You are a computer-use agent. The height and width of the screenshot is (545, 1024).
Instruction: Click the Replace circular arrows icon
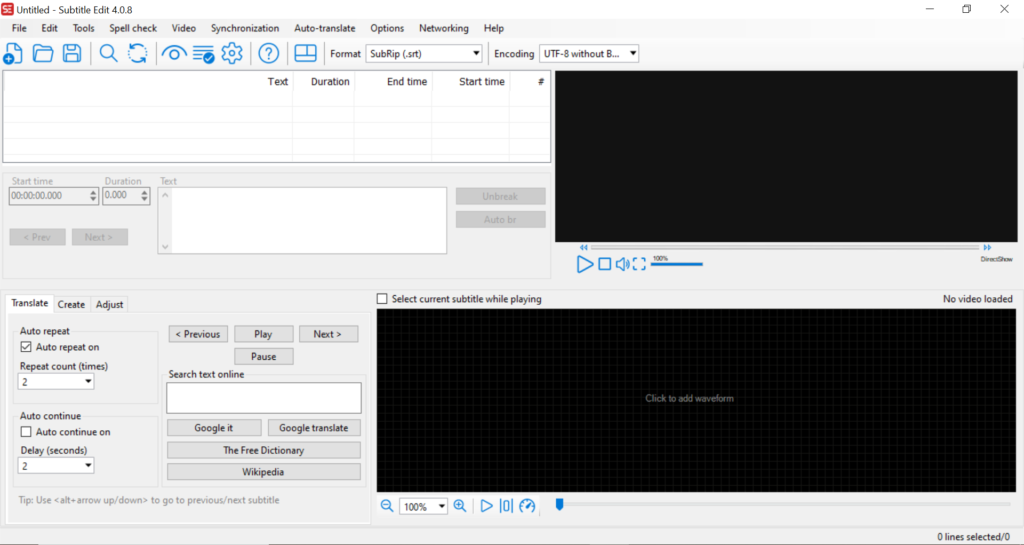click(x=137, y=54)
